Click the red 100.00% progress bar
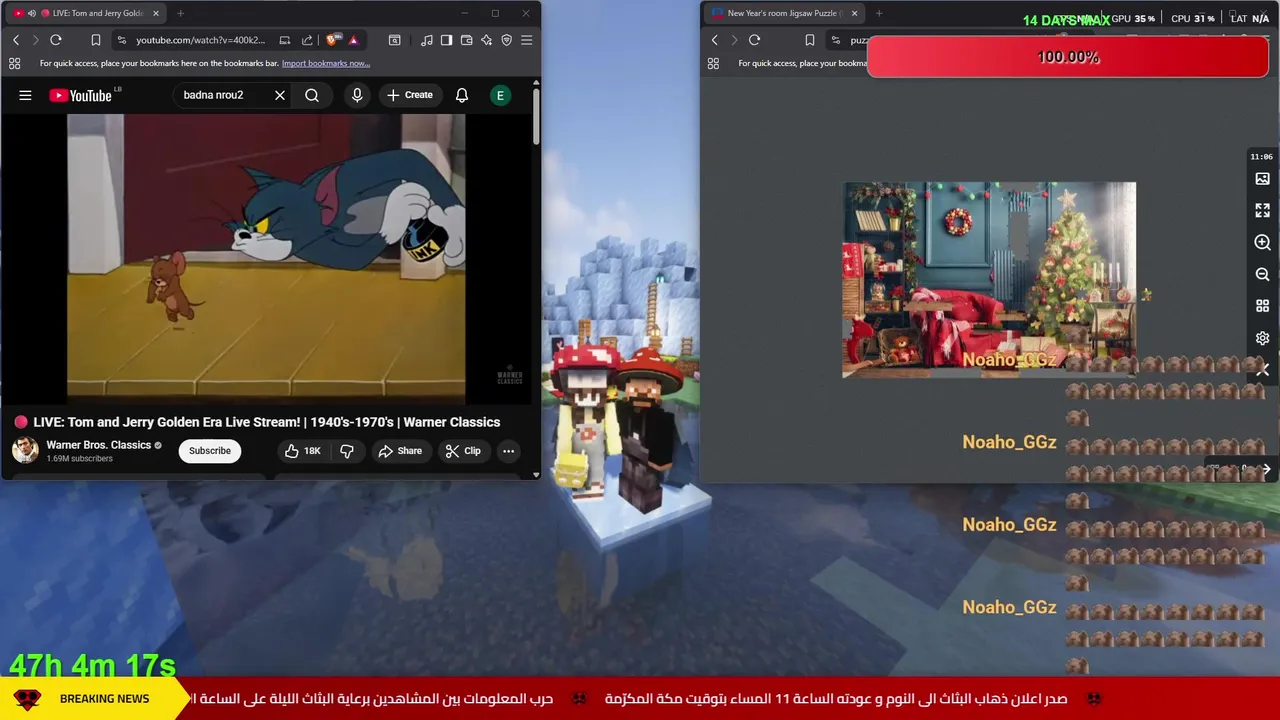Screen dimensions: 1280x720 click(1068, 57)
